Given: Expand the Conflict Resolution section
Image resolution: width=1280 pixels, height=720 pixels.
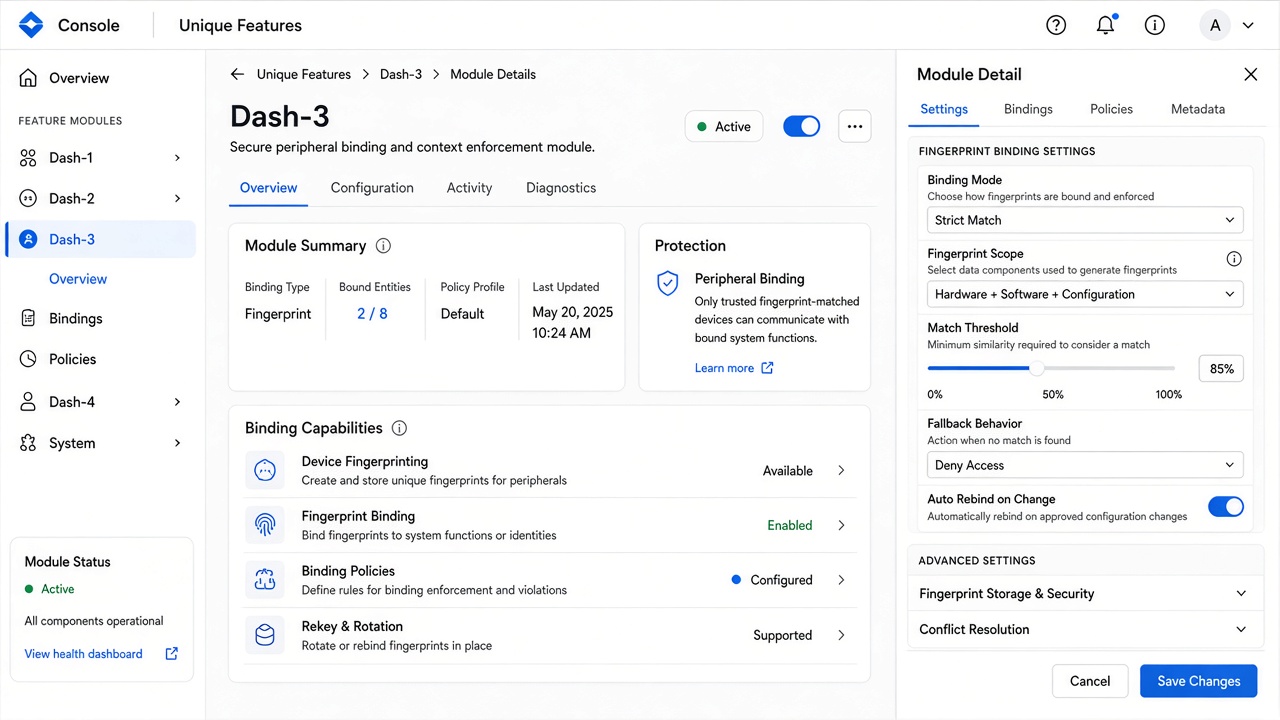Looking at the screenshot, I should pyautogui.click(x=1085, y=630).
